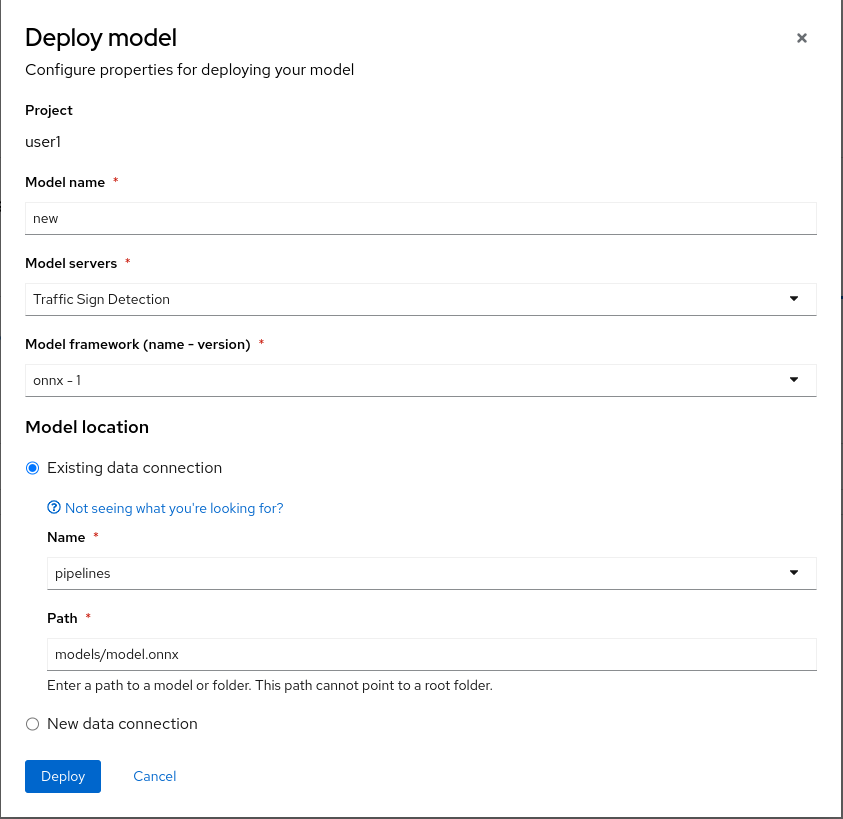Close the Deploy model dialog
The height and width of the screenshot is (819, 843).
click(801, 38)
